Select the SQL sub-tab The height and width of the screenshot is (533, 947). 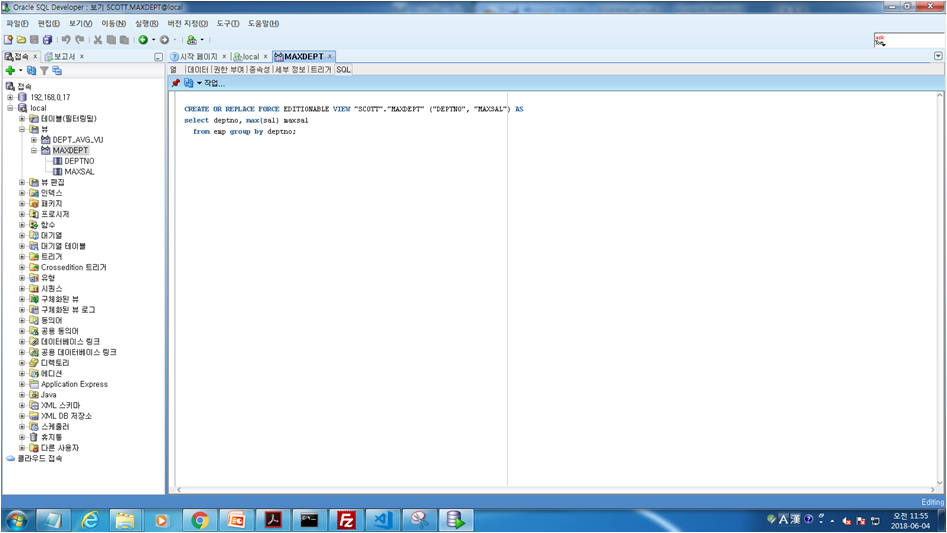pos(343,69)
